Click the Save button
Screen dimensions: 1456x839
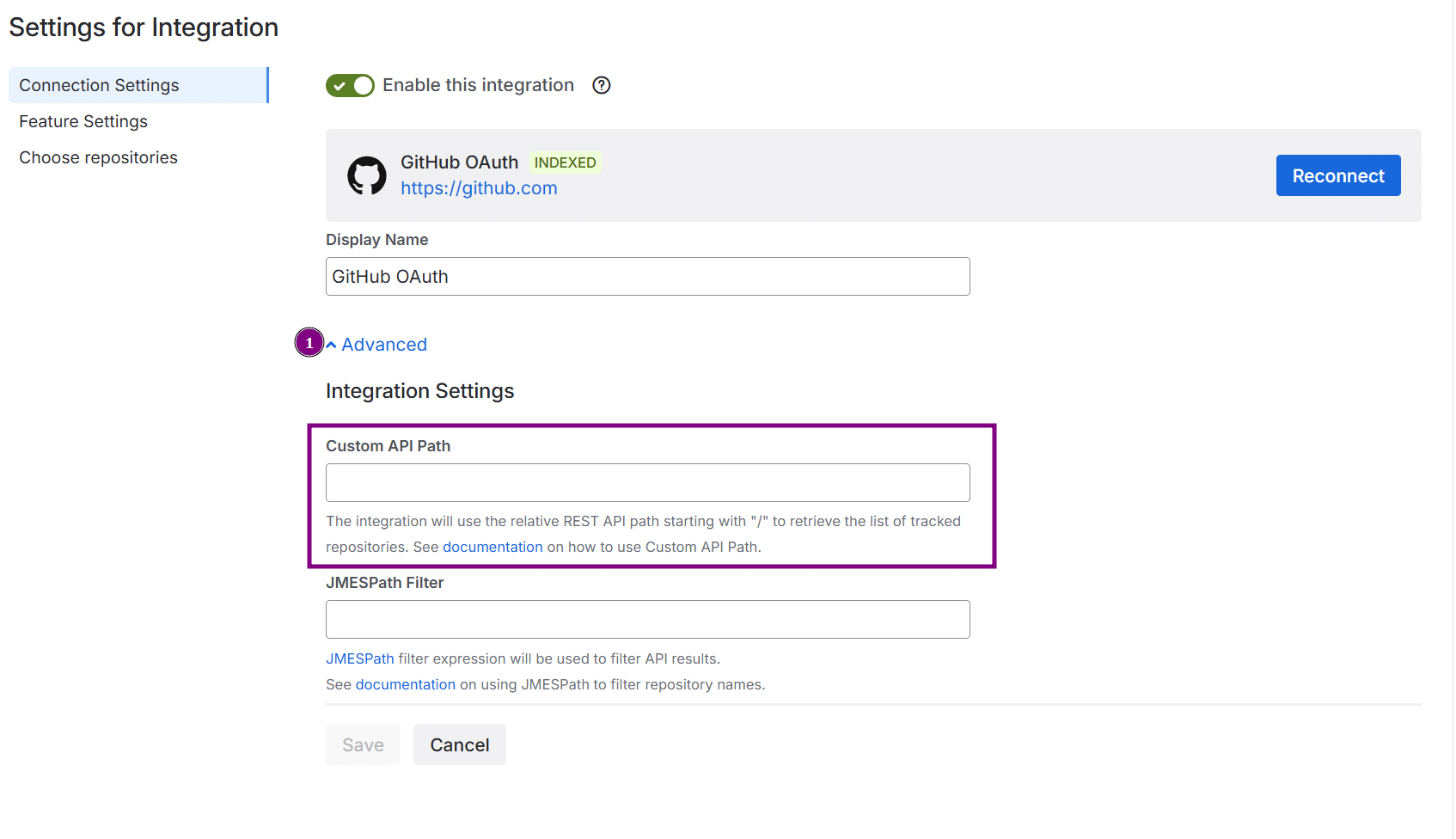click(363, 744)
